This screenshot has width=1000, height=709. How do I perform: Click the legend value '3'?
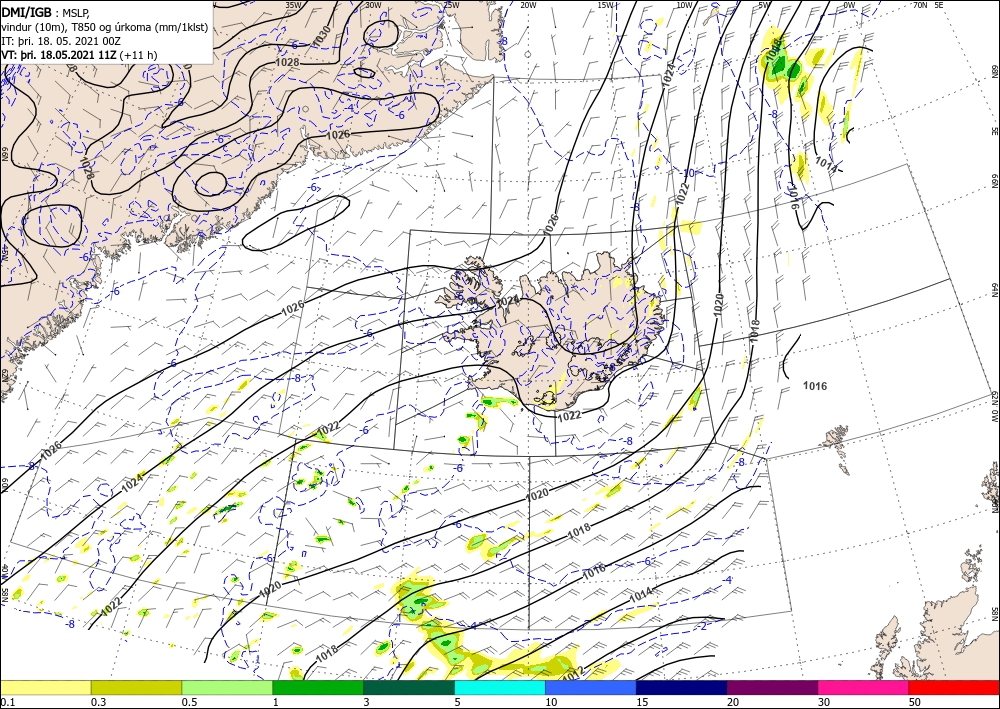[x=367, y=702]
